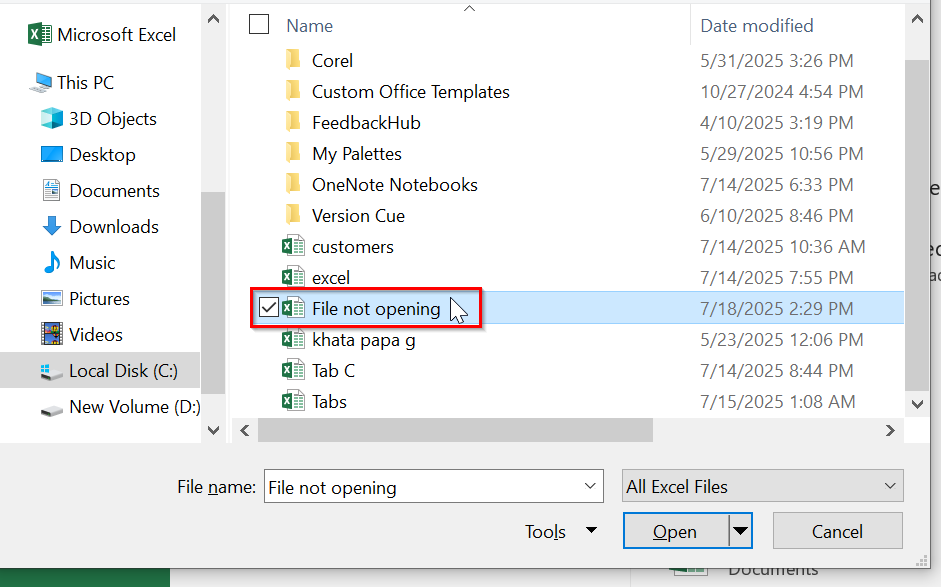Click navigation pane scroll down arrow

[213, 430]
